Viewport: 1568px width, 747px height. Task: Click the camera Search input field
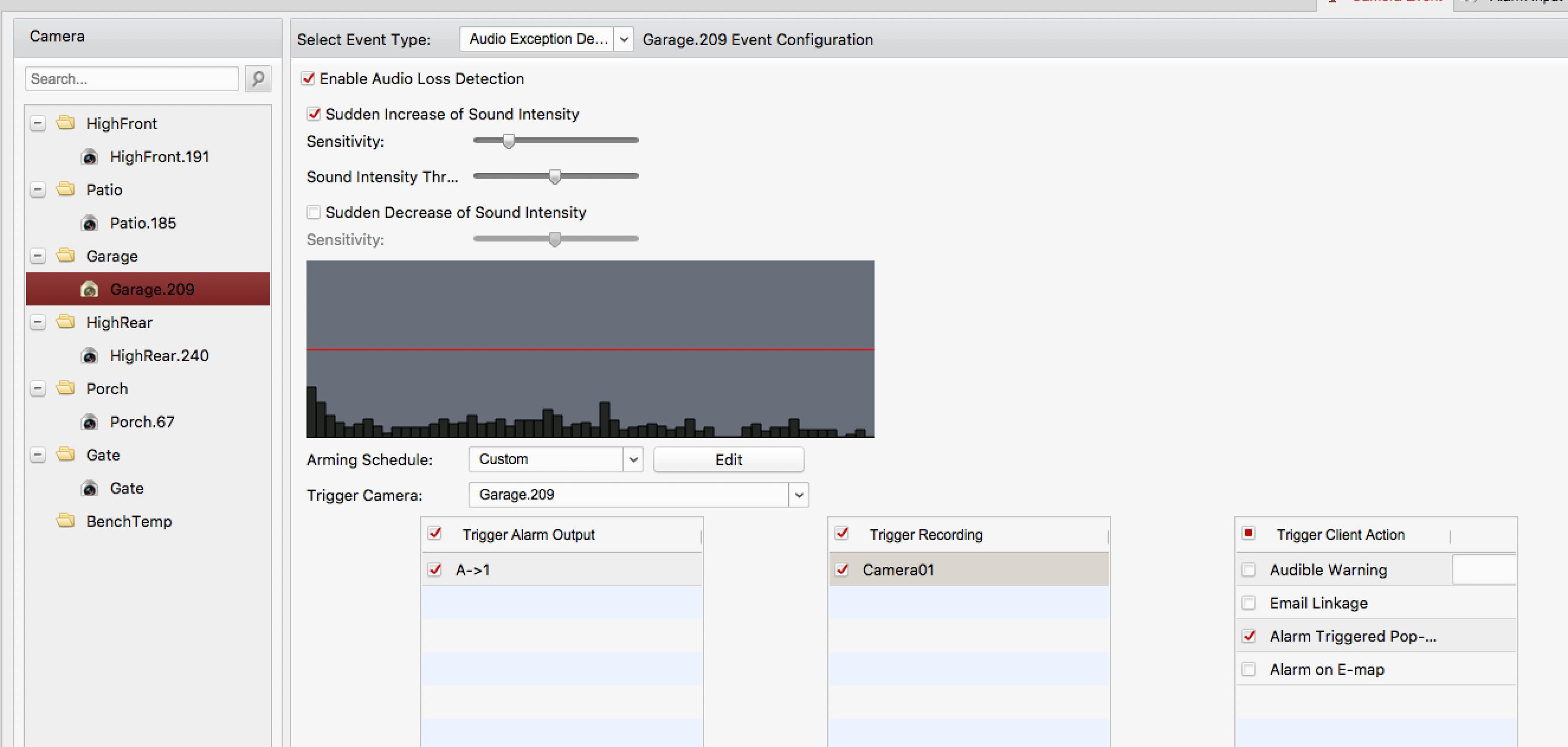[x=131, y=79]
